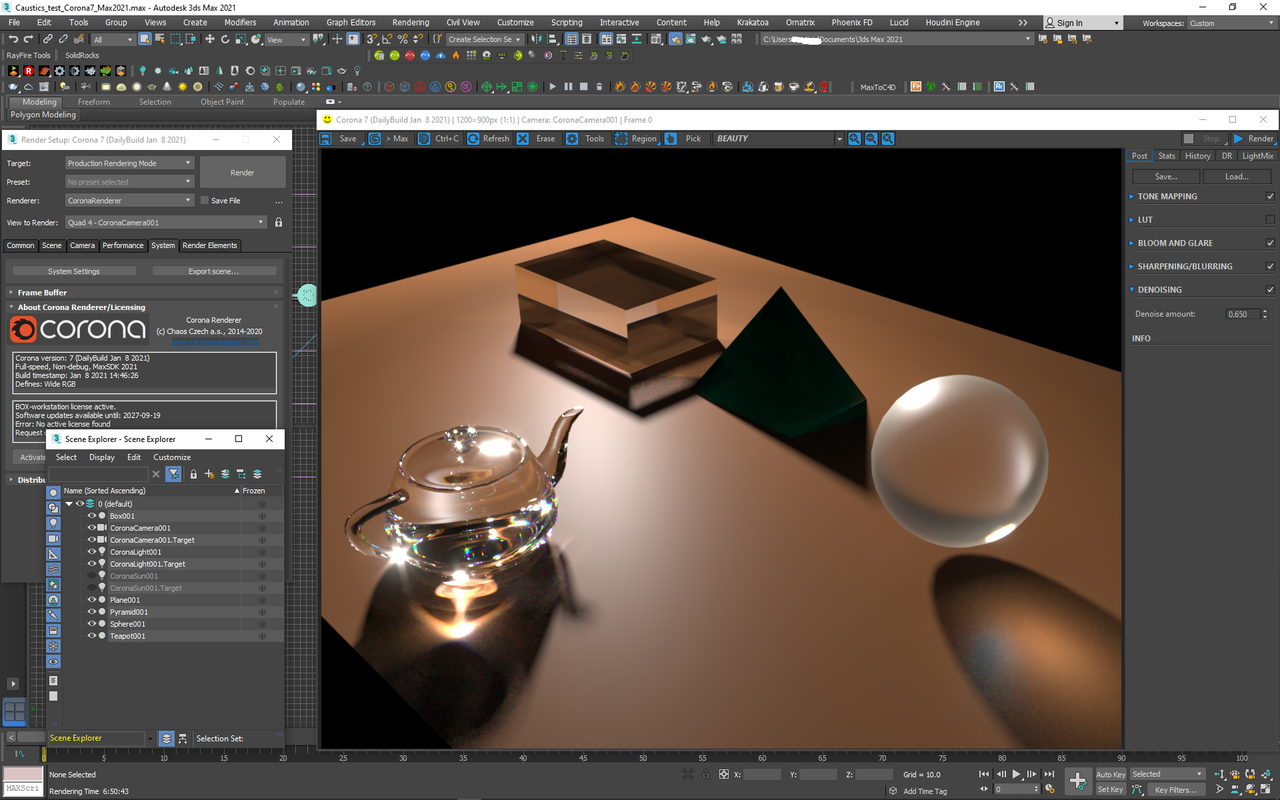Image resolution: width=1280 pixels, height=800 pixels.
Task: Click the Render button in Render Setup
Action: [x=243, y=172]
